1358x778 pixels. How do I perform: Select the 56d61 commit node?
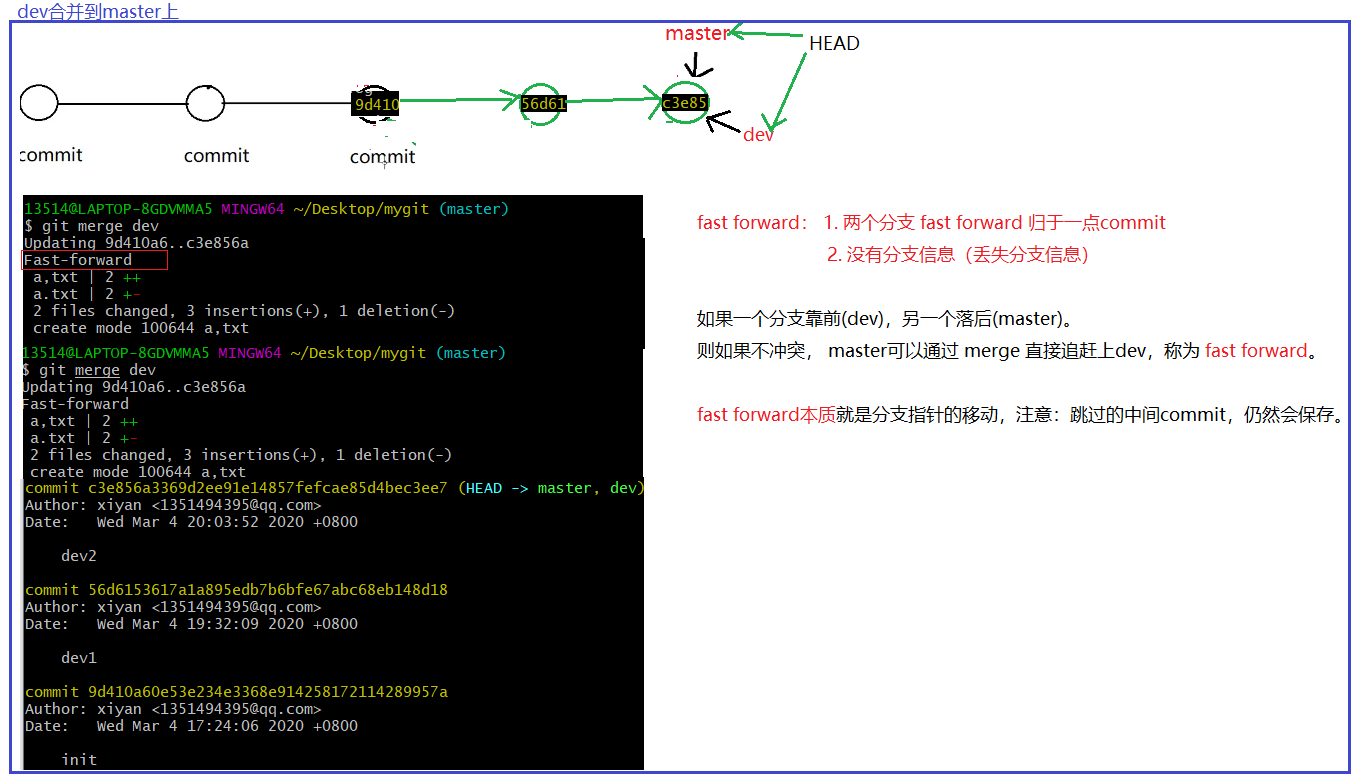[543, 103]
